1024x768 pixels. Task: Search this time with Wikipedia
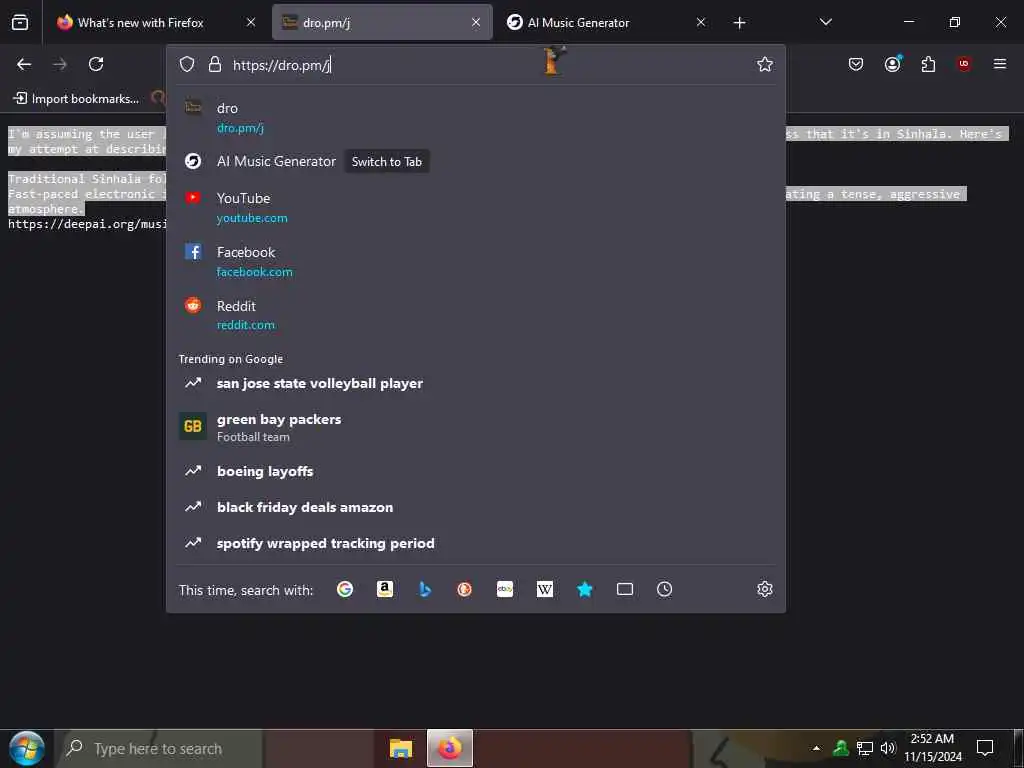[x=545, y=589]
